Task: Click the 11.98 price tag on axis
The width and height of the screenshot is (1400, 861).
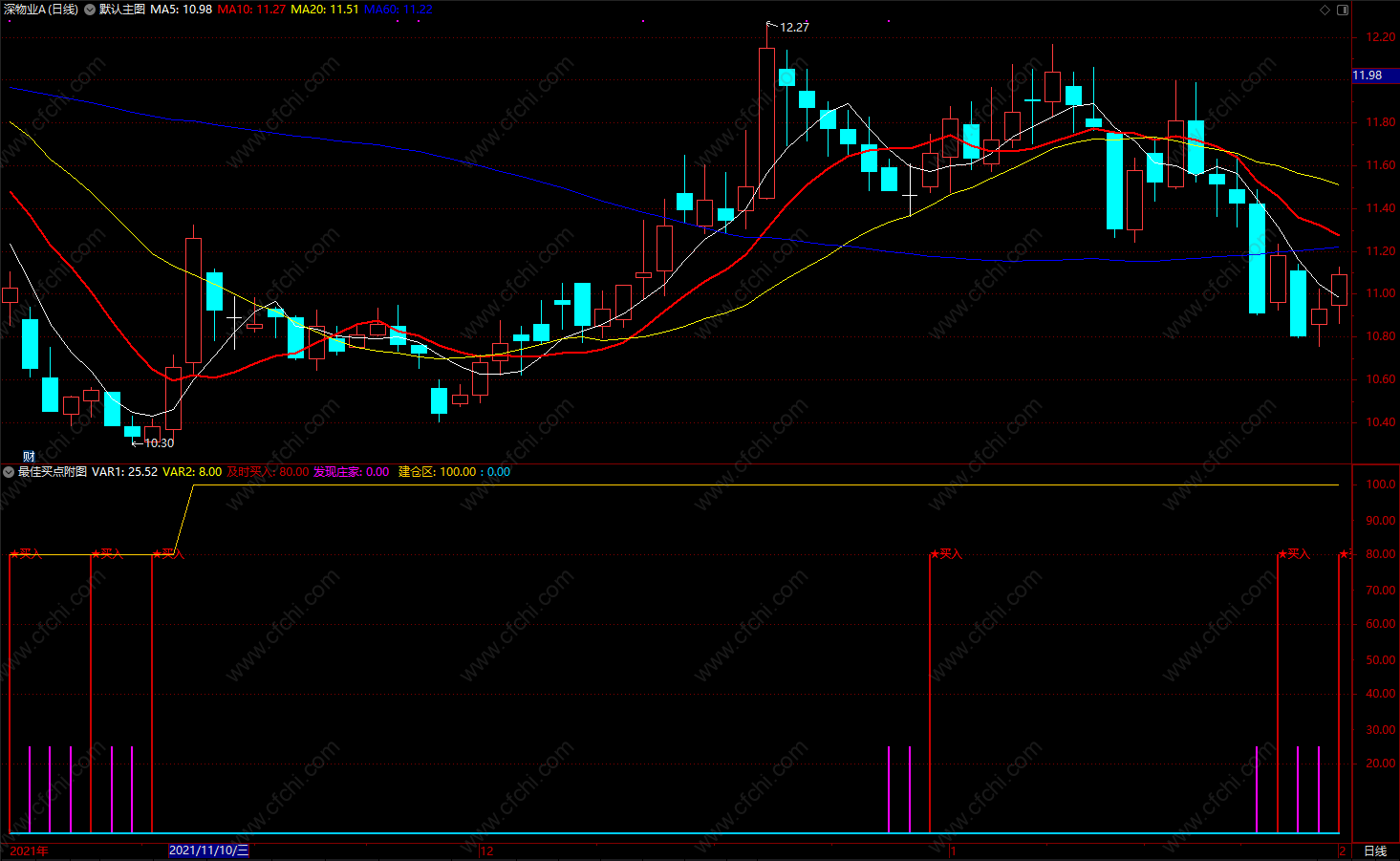Action: 1368,75
